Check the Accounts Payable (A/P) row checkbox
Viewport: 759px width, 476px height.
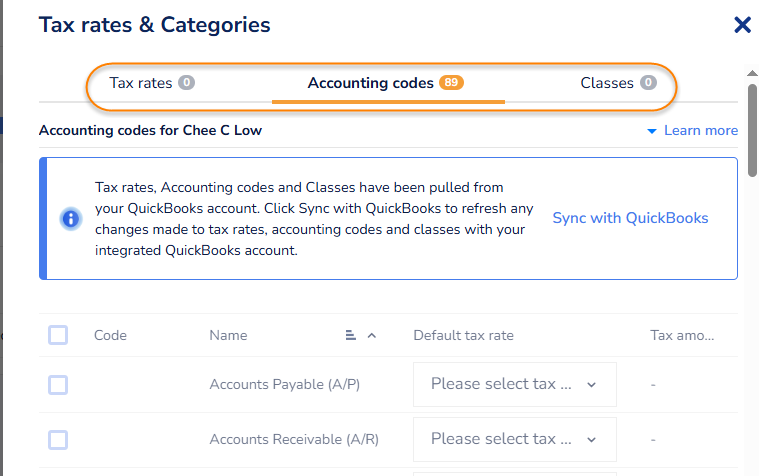[58, 385]
